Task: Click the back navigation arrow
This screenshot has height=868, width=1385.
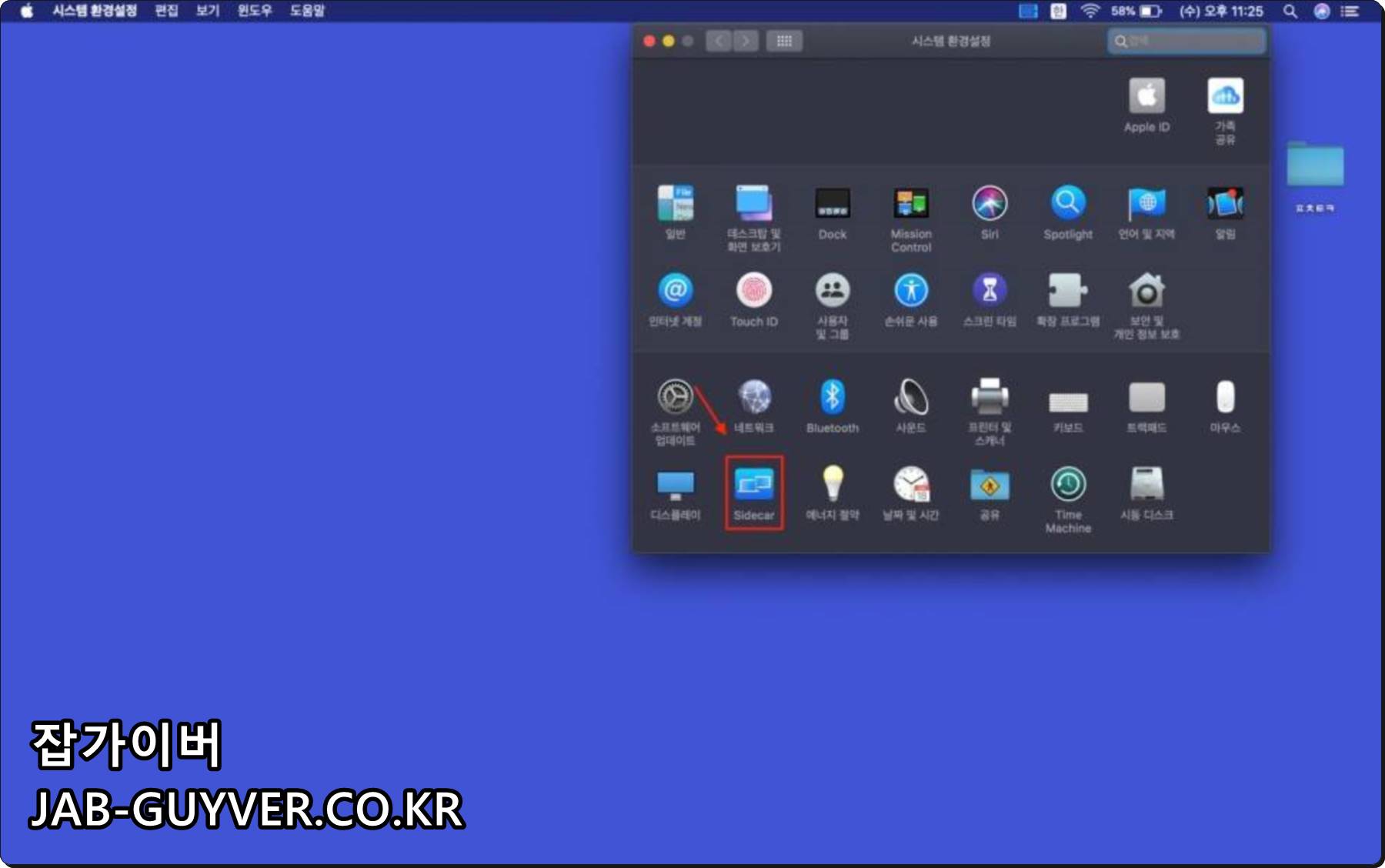Action: (719, 41)
